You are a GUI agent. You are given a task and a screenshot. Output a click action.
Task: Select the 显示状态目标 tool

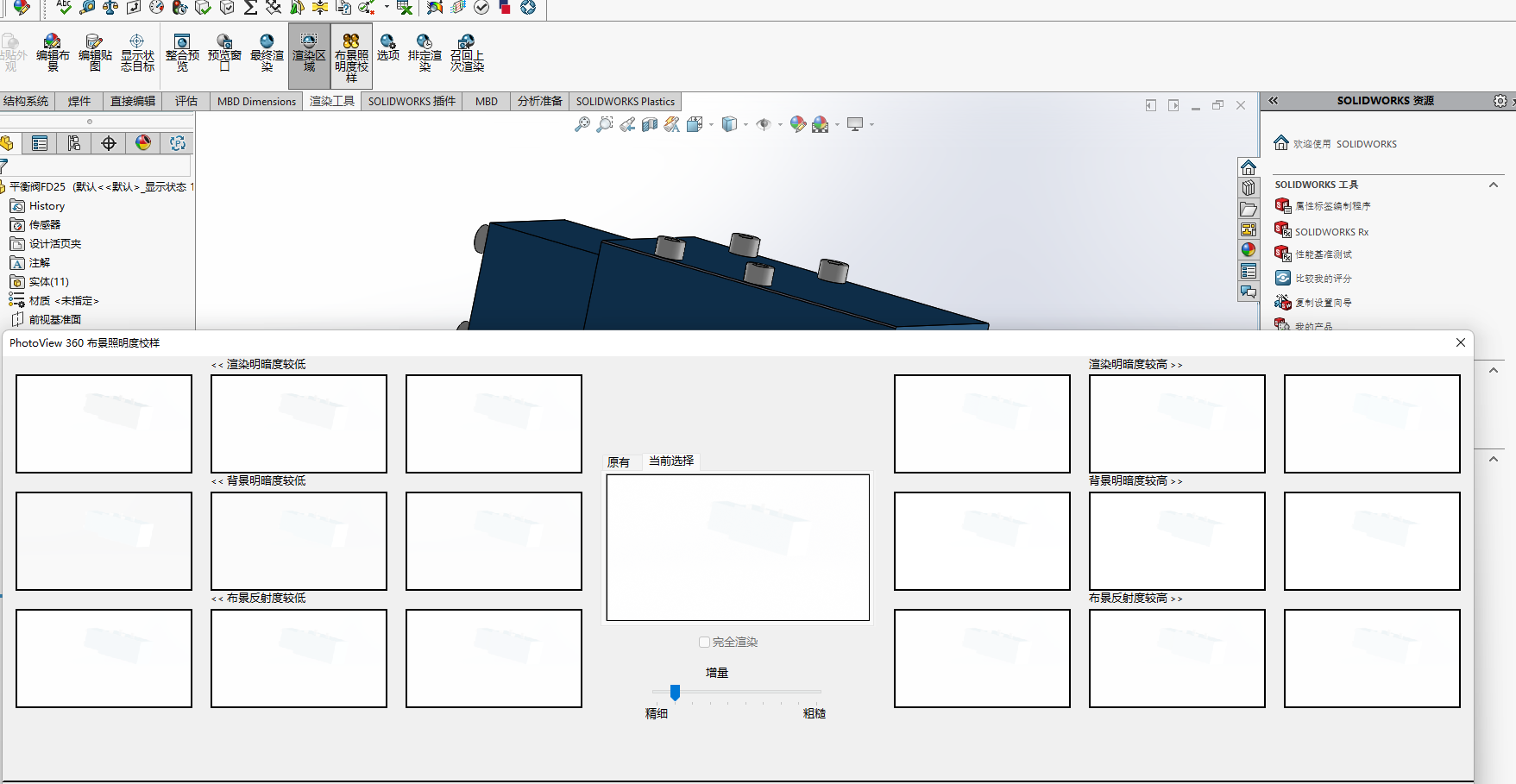(137, 53)
